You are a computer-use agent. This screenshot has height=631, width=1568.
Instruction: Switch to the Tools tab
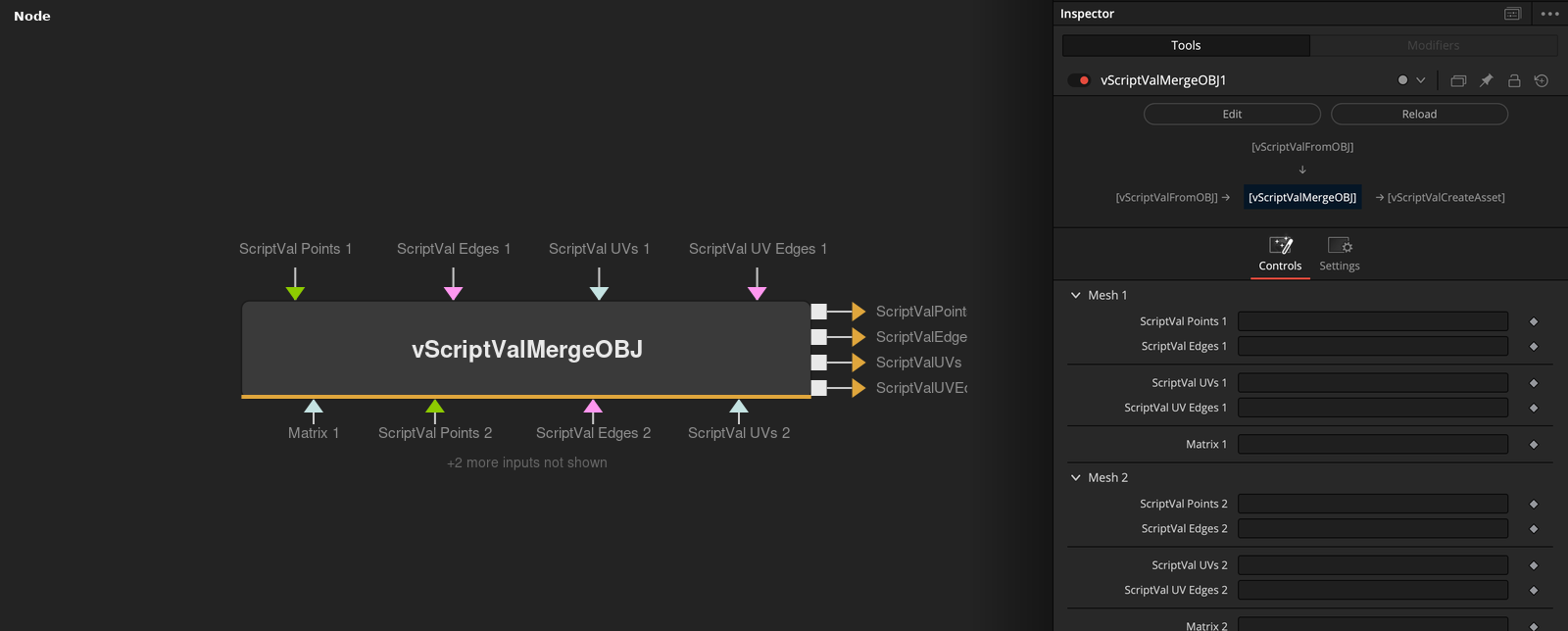coord(1186,45)
